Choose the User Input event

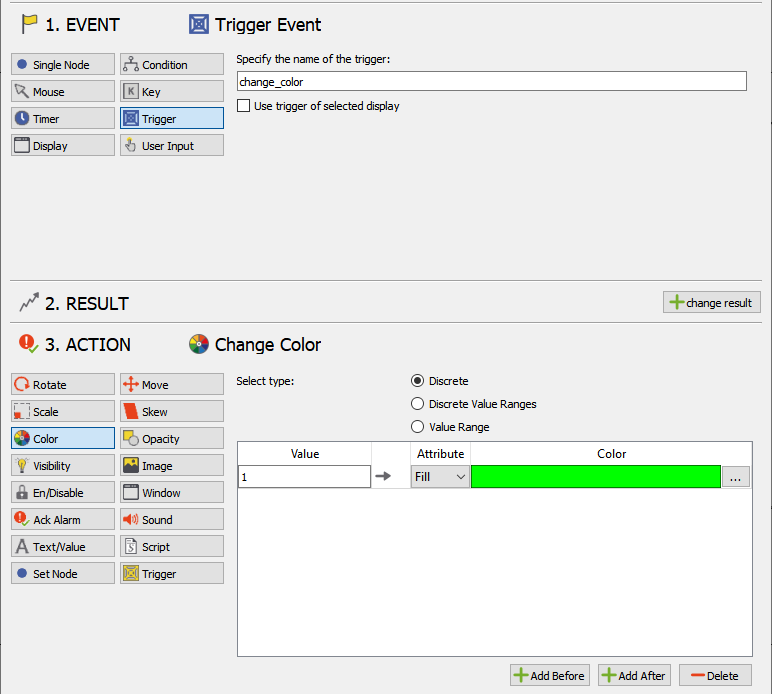(171, 146)
